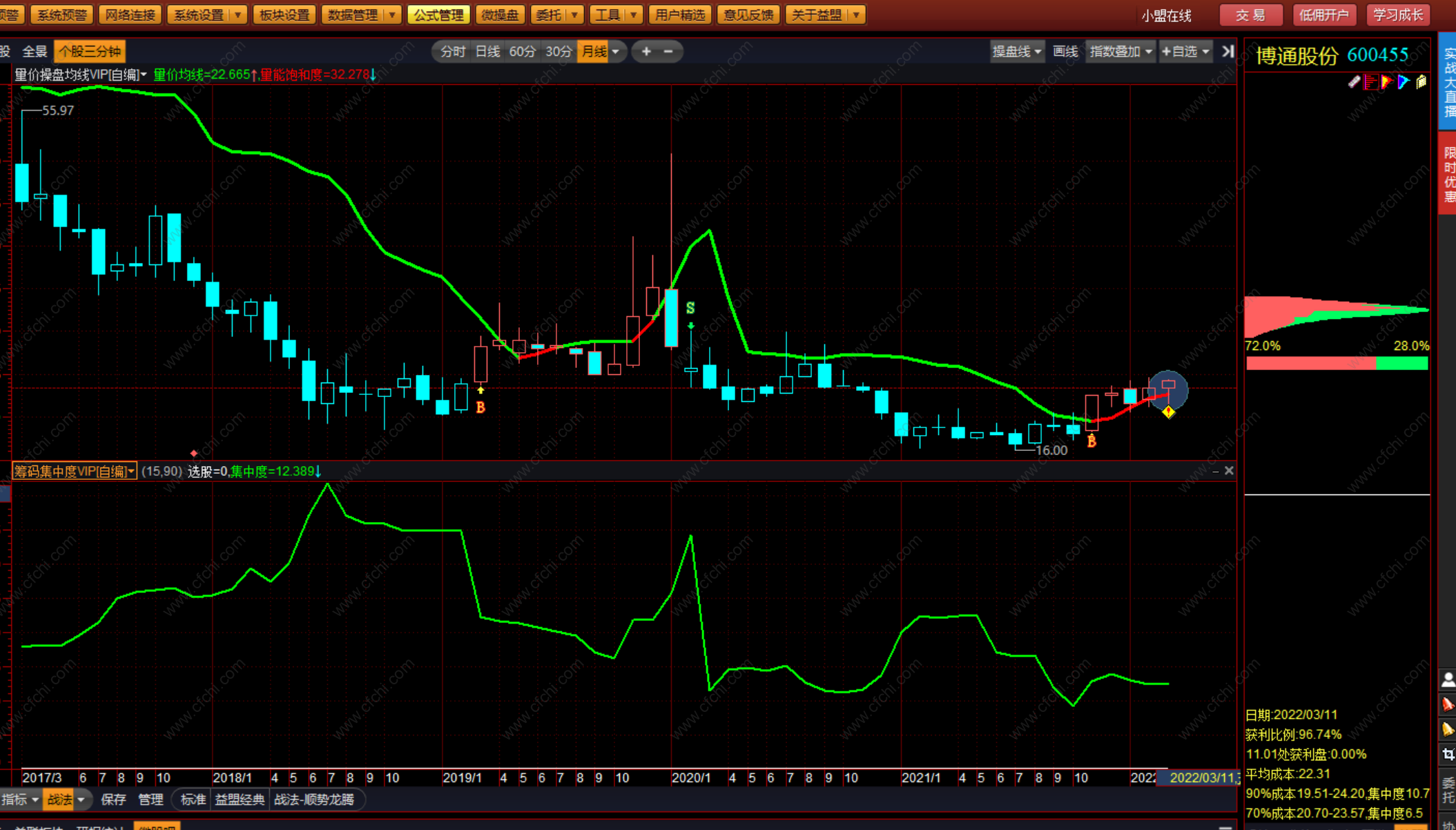Switch to 日线 daily period
Image resolution: width=1456 pixels, height=830 pixels.
(x=487, y=51)
